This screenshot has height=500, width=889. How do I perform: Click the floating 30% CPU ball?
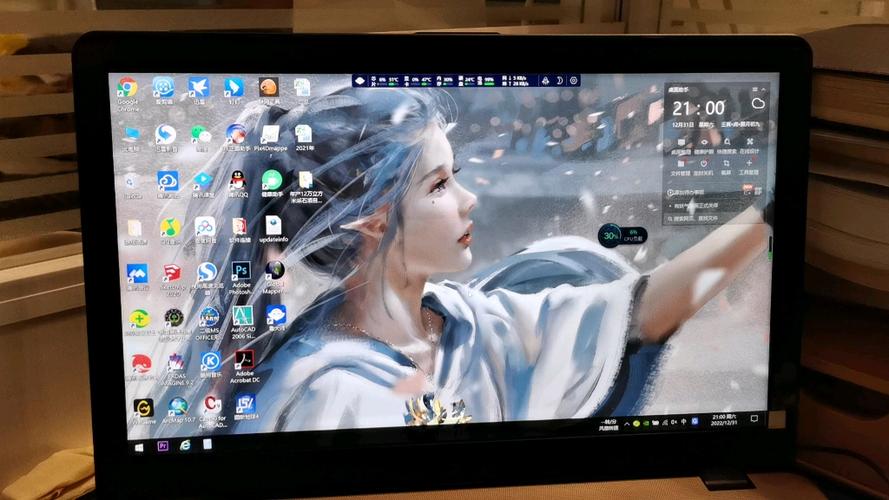click(x=610, y=235)
